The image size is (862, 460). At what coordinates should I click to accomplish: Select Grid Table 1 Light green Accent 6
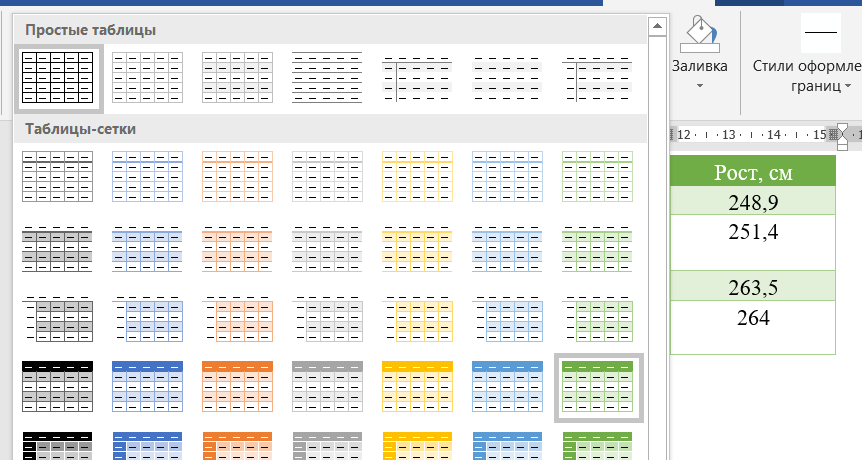pos(598,176)
